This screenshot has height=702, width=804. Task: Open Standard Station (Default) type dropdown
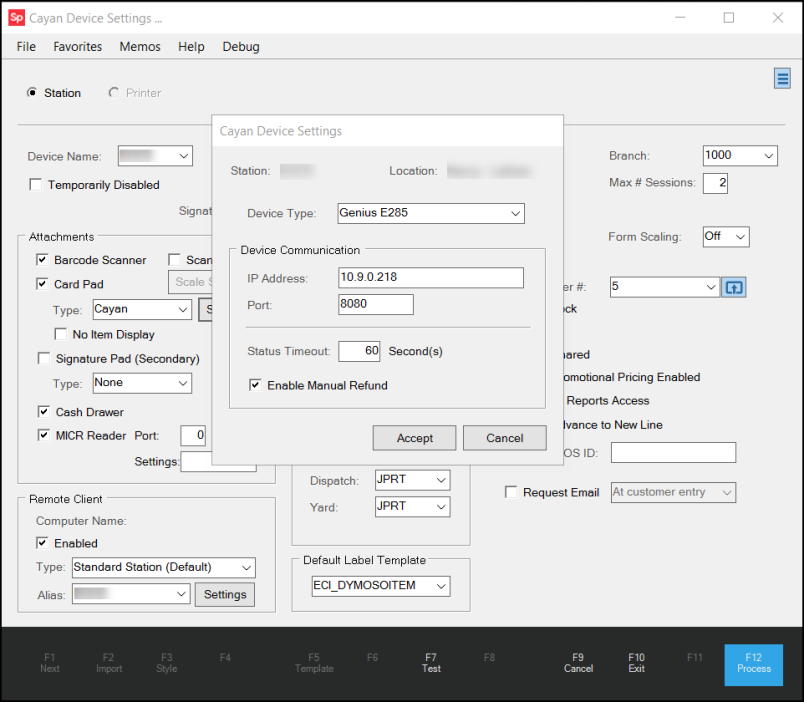(x=164, y=568)
